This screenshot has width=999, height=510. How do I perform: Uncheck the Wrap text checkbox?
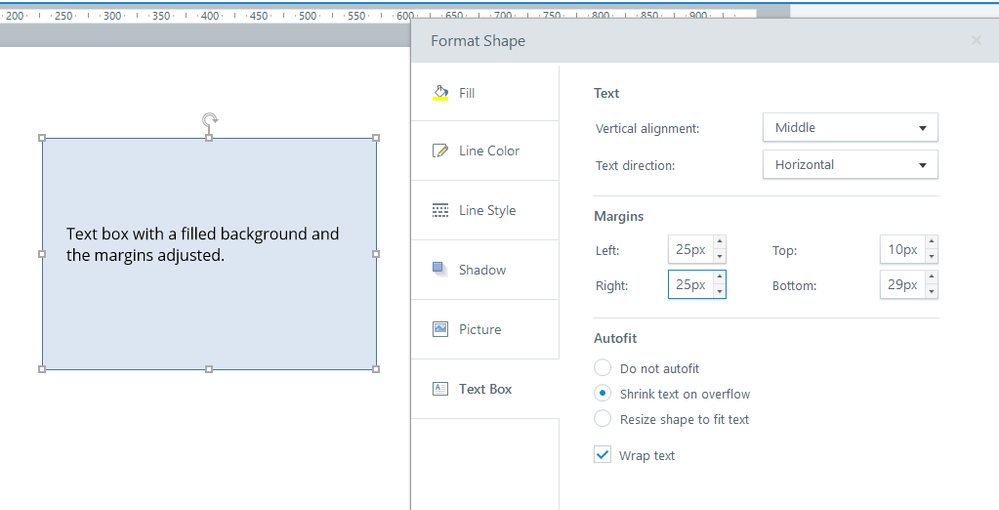coord(602,455)
